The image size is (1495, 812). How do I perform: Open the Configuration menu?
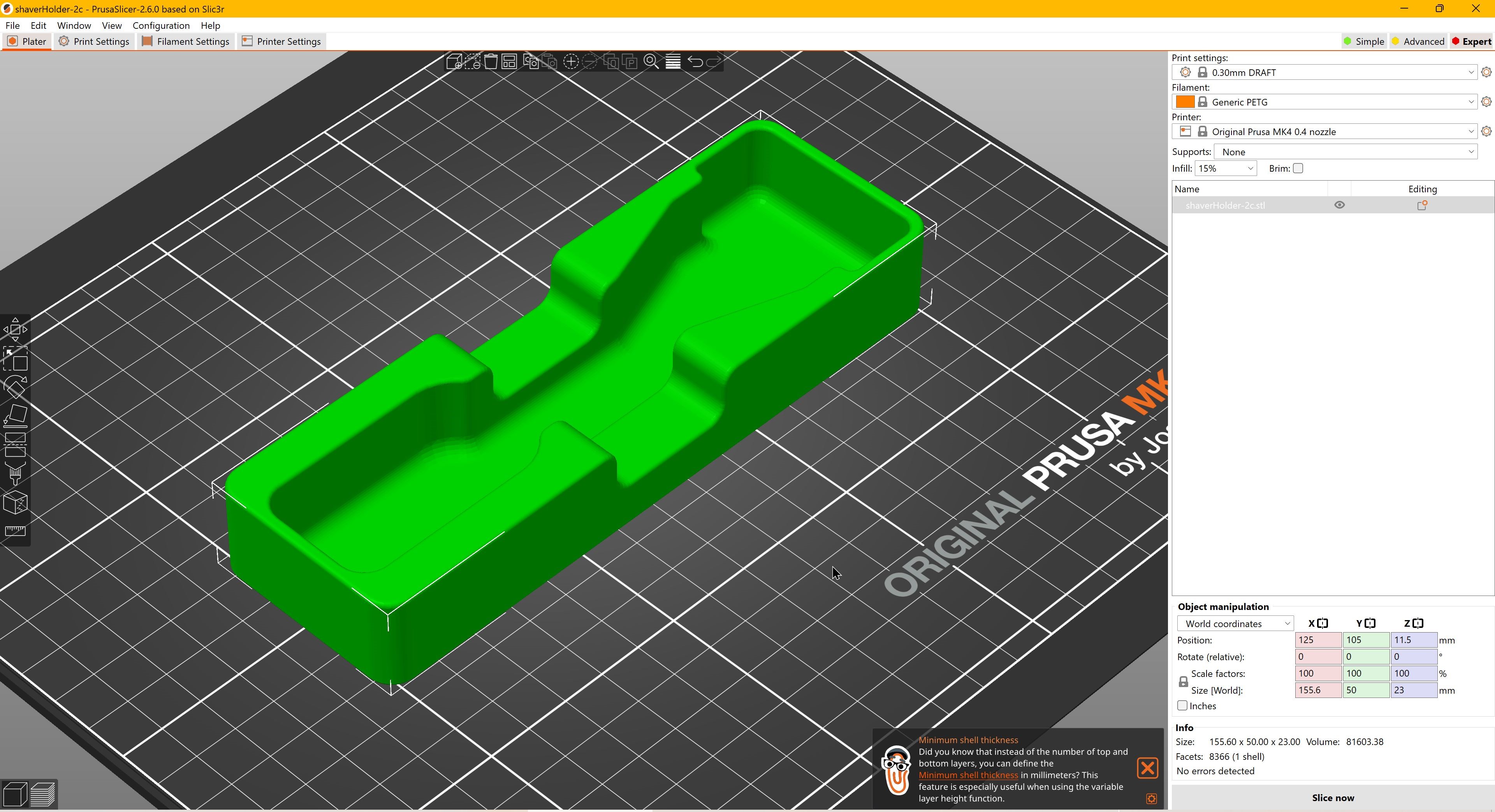click(161, 26)
